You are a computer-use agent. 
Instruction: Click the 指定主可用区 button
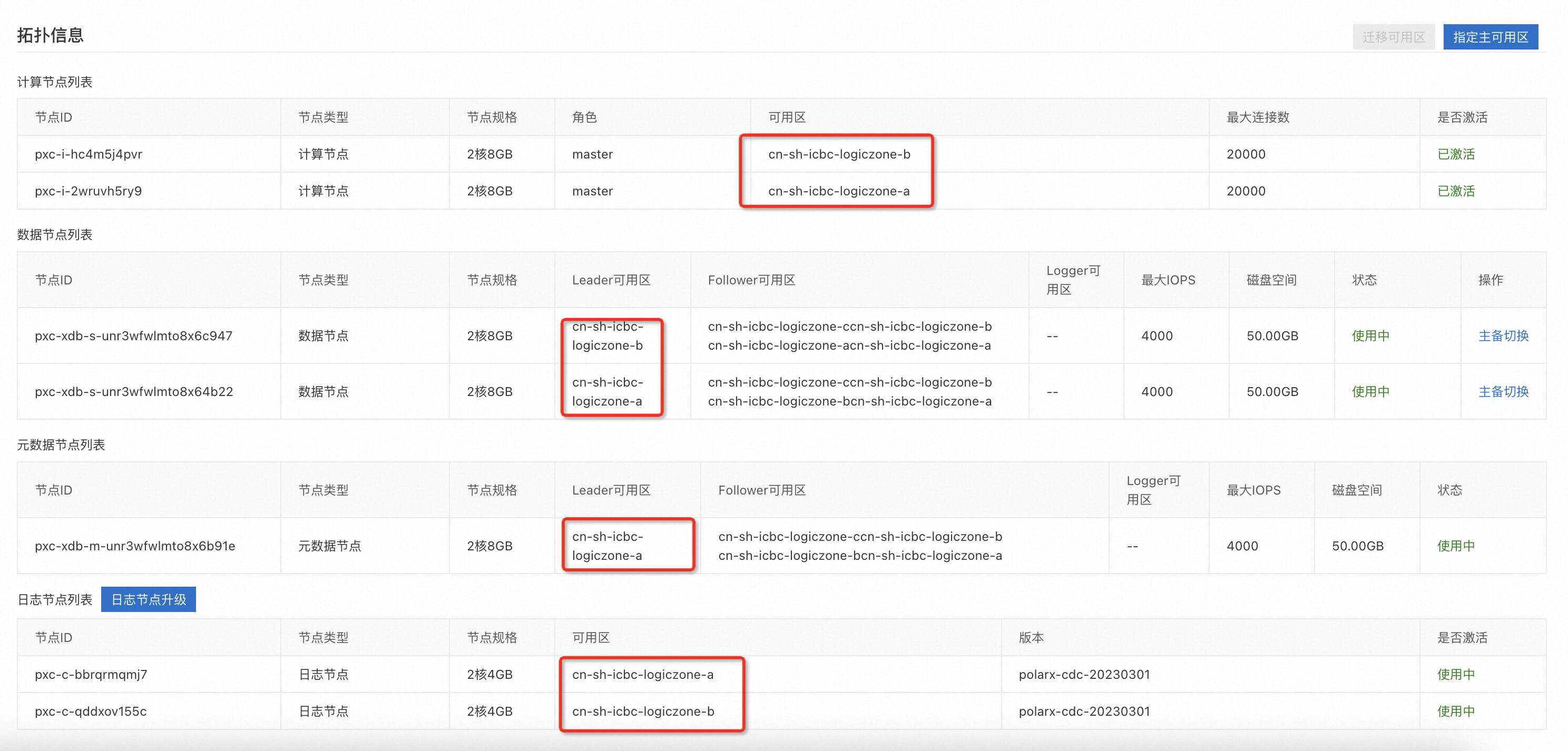[1490, 37]
